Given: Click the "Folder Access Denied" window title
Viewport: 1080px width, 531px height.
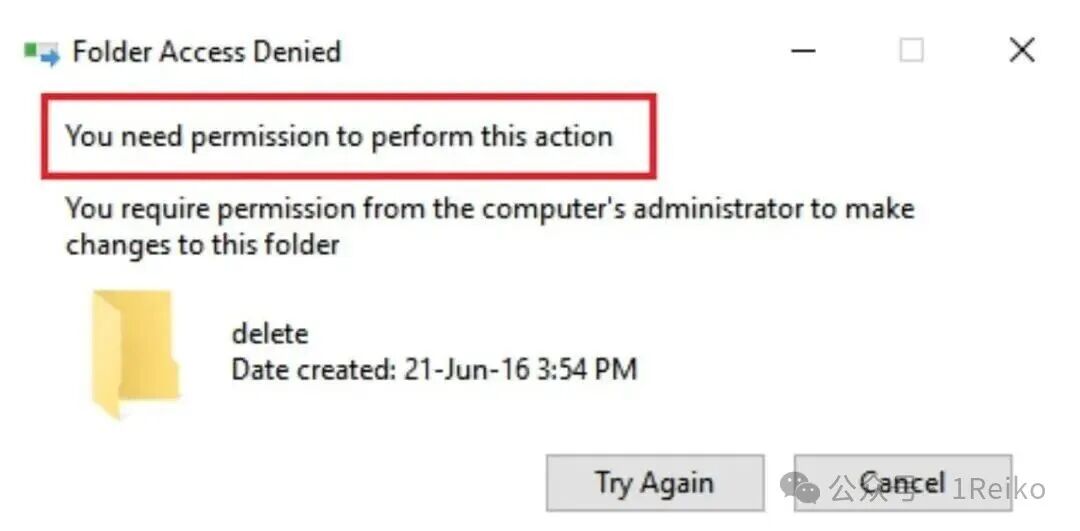Looking at the screenshot, I should point(207,52).
